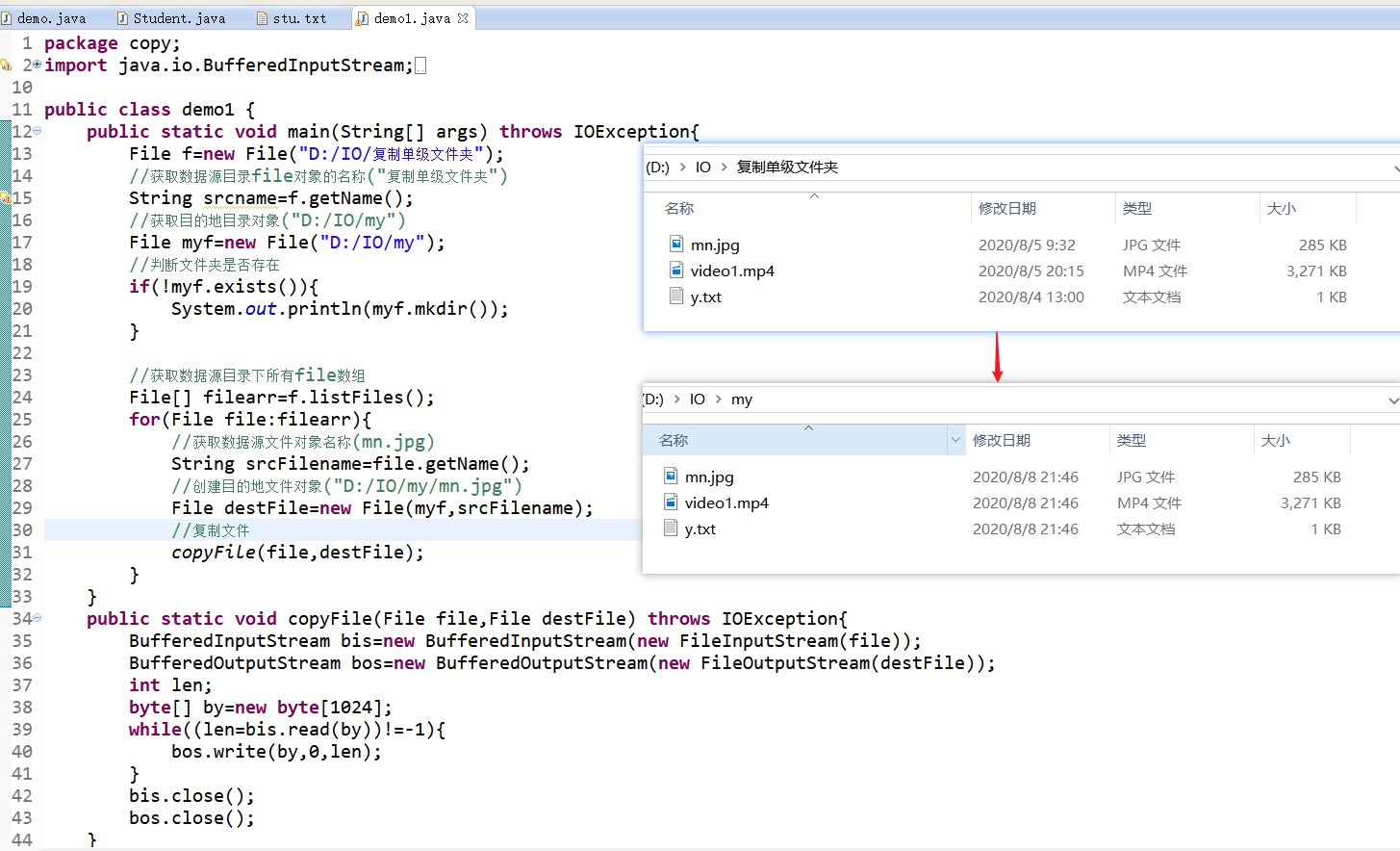Sort by 大小 column in 复制单级文件夹 window
The height and width of the screenshot is (851, 1400).
pyautogui.click(x=1282, y=208)
